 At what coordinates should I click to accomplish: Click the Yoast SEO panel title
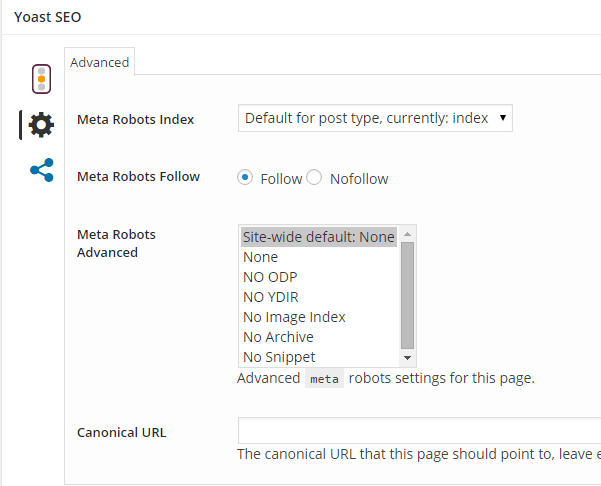pyautogui.click(x=48, y=16)
